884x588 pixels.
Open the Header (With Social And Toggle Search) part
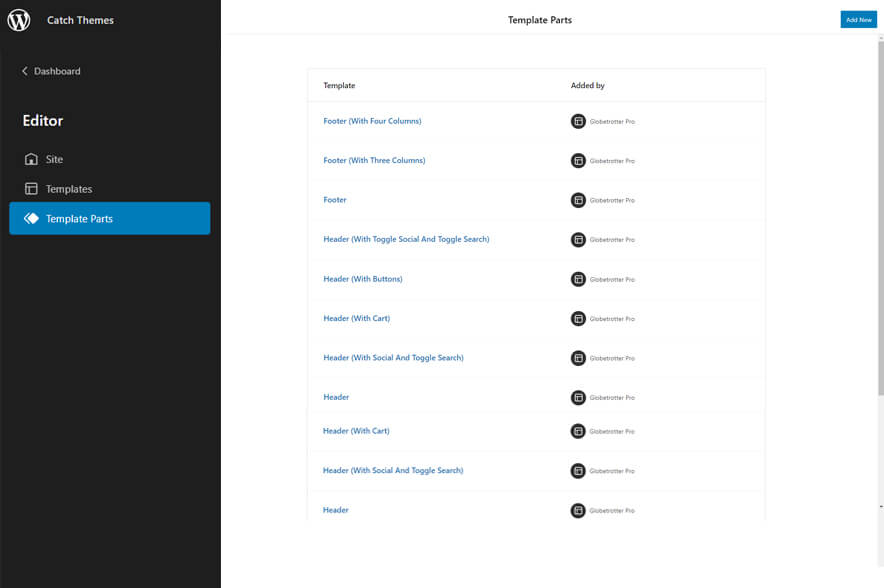pos(394,357)
